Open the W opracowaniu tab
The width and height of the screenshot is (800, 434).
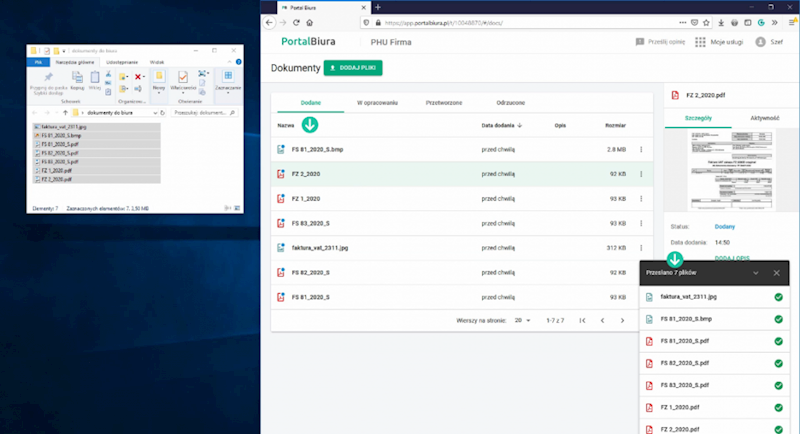click(x=377, y=103)
